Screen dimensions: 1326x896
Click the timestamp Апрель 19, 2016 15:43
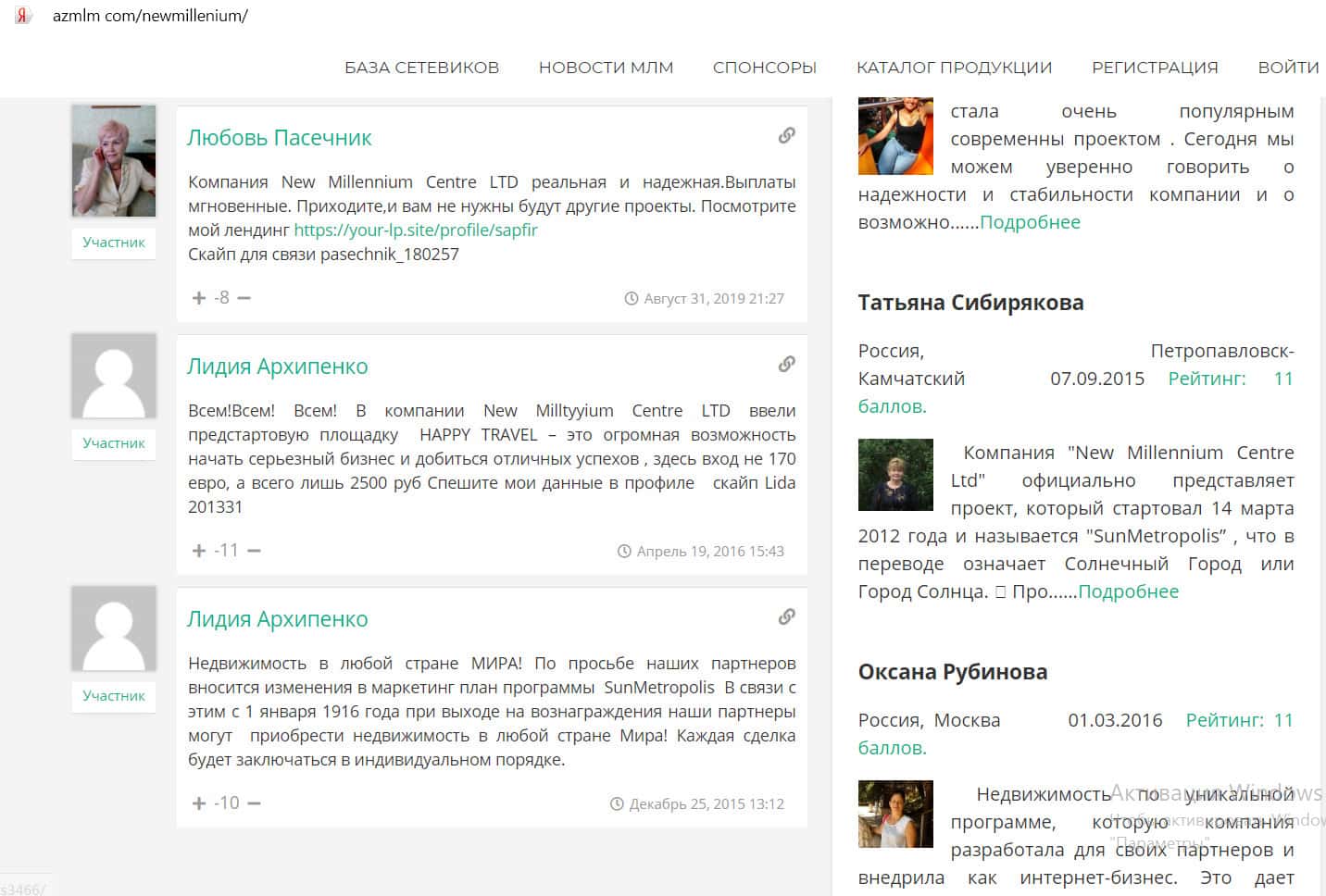[x=710, y=552]
